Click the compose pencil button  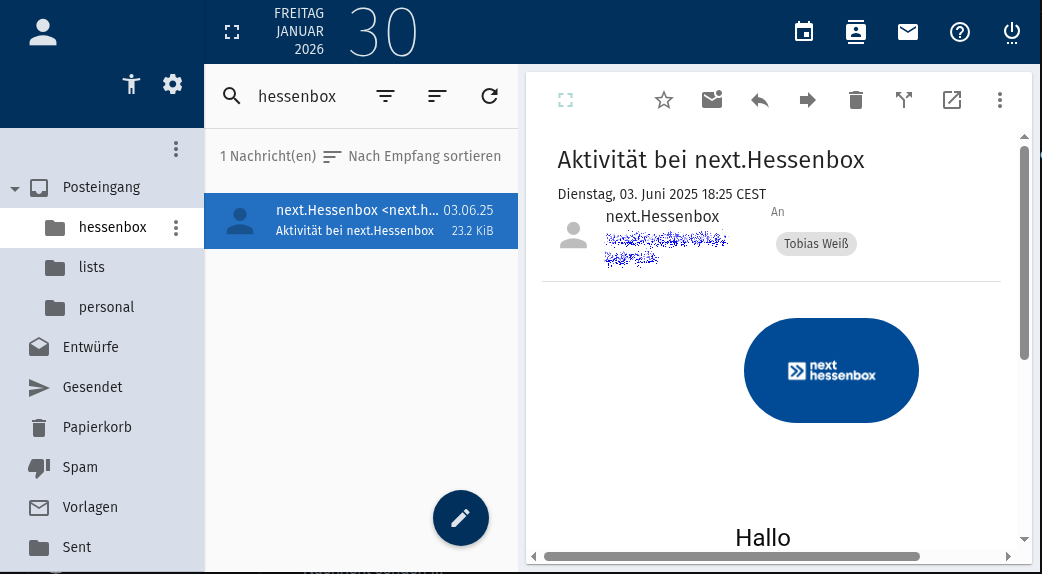coord(461,518)
